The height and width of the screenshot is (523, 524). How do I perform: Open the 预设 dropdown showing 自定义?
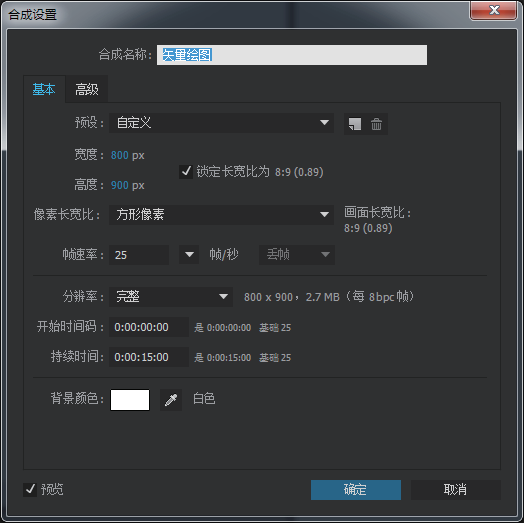pos(221,123)
